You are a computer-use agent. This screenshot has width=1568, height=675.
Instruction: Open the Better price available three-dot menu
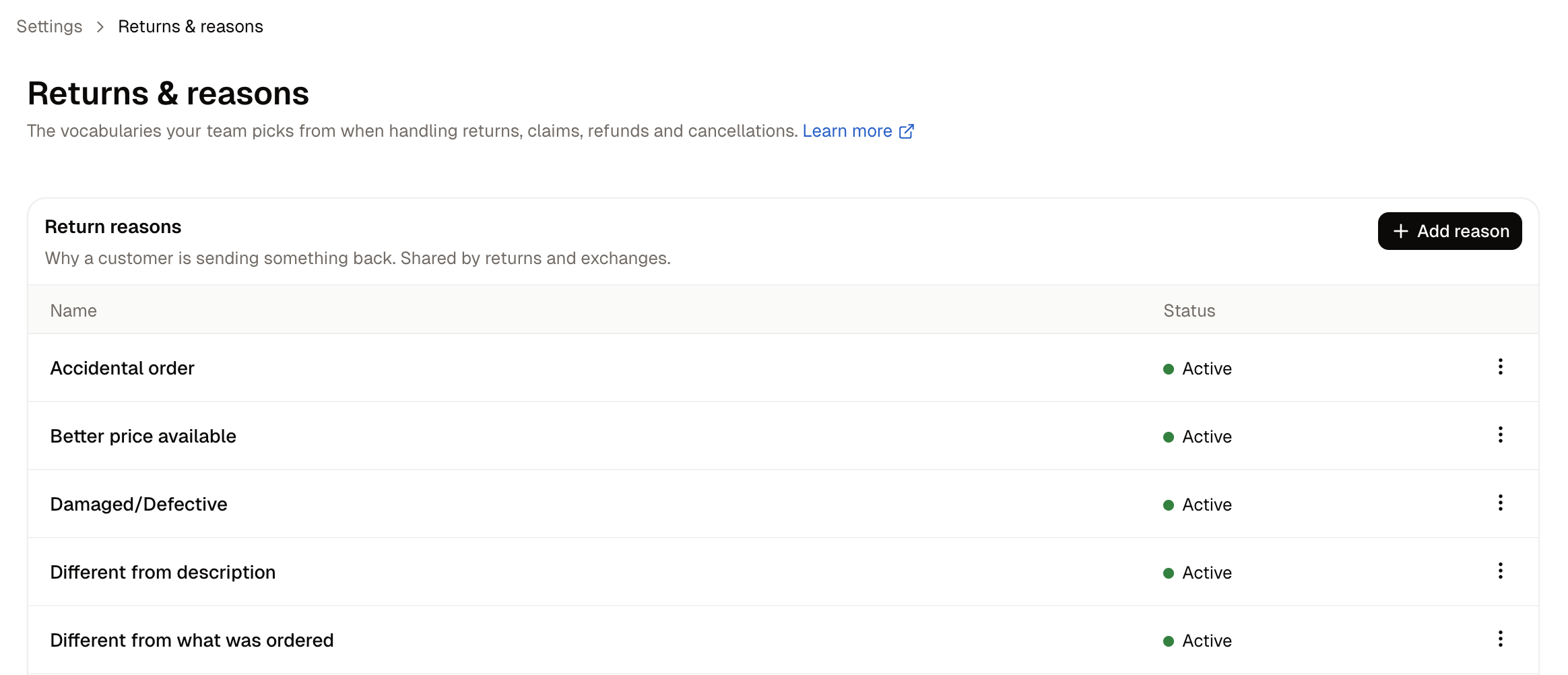[1500, 435]
